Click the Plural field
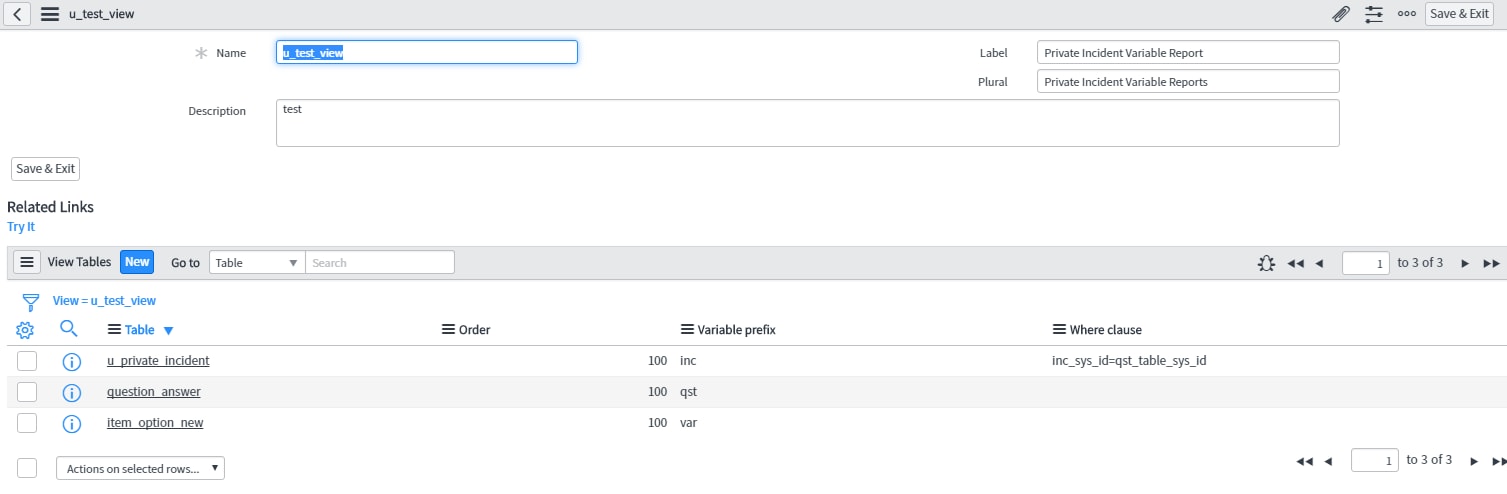 pyautogui.click(x=1188, y=81)
